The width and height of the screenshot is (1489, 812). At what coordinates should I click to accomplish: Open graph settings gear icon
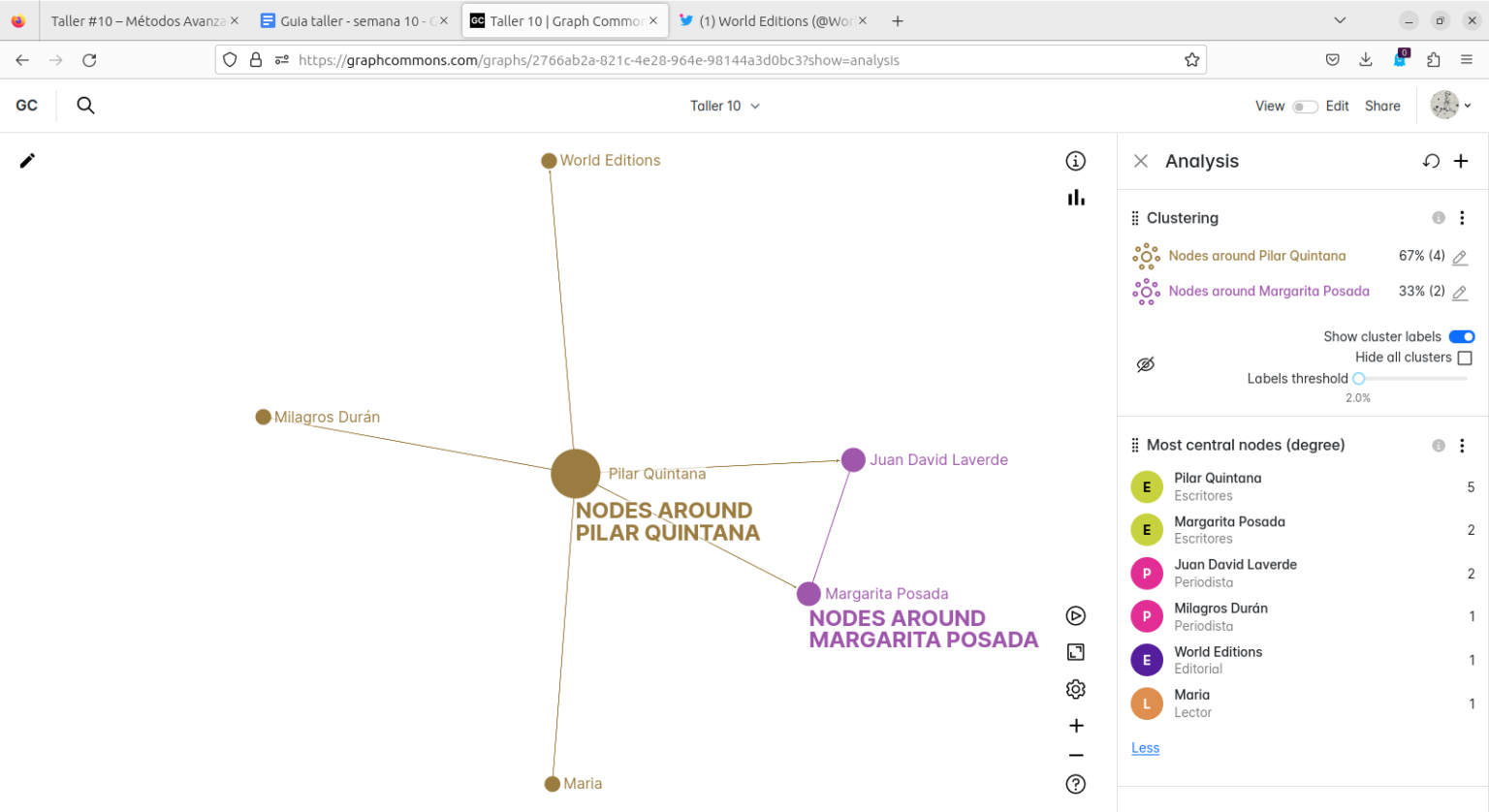point(1076,689)
